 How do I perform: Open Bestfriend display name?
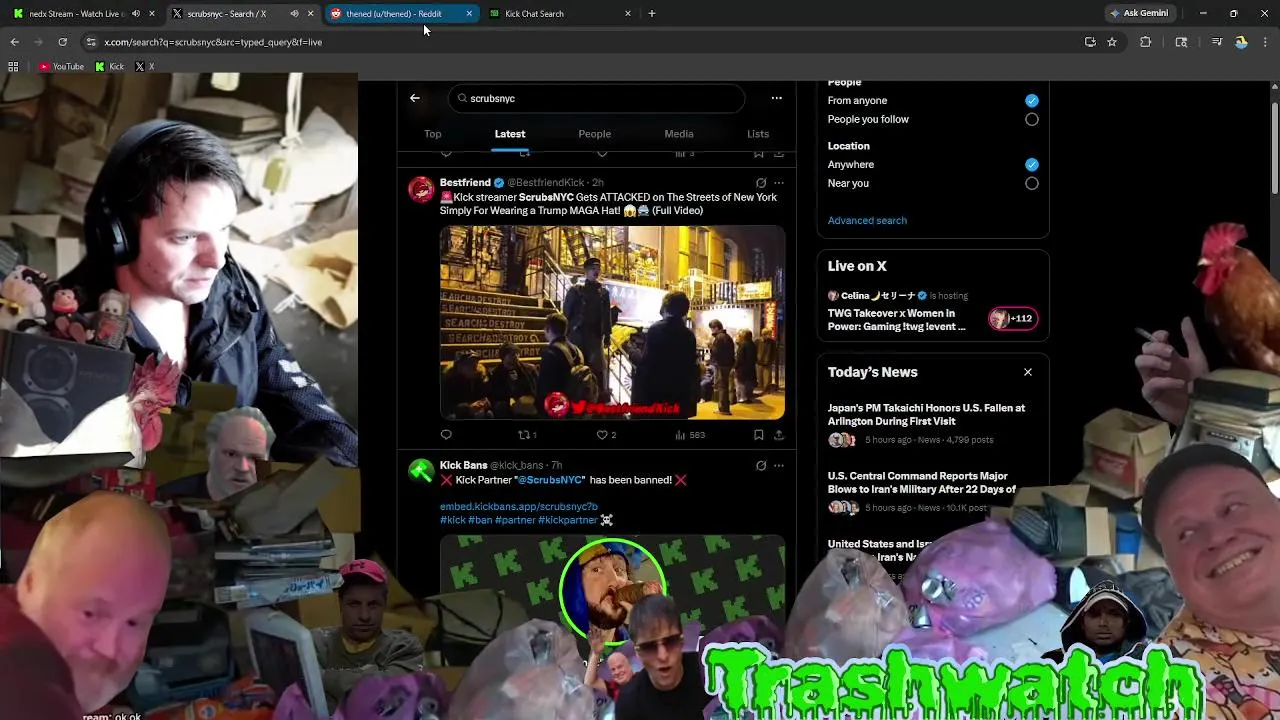pos(465,183)
